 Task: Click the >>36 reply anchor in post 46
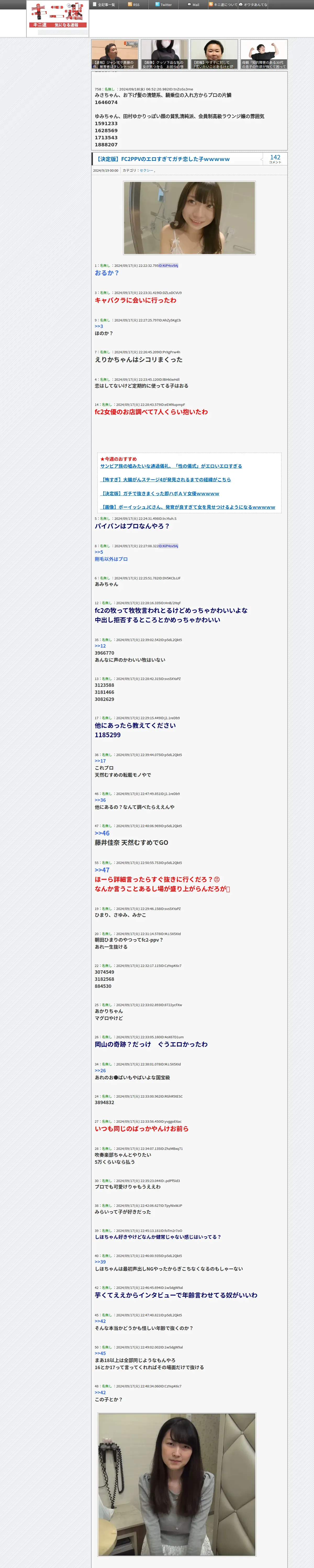pos(100,800)
